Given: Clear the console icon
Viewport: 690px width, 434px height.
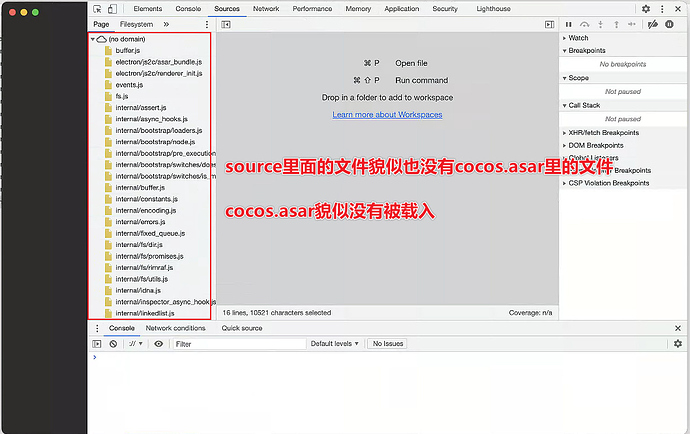Looking at the screenshot, I should coord(113,344).
